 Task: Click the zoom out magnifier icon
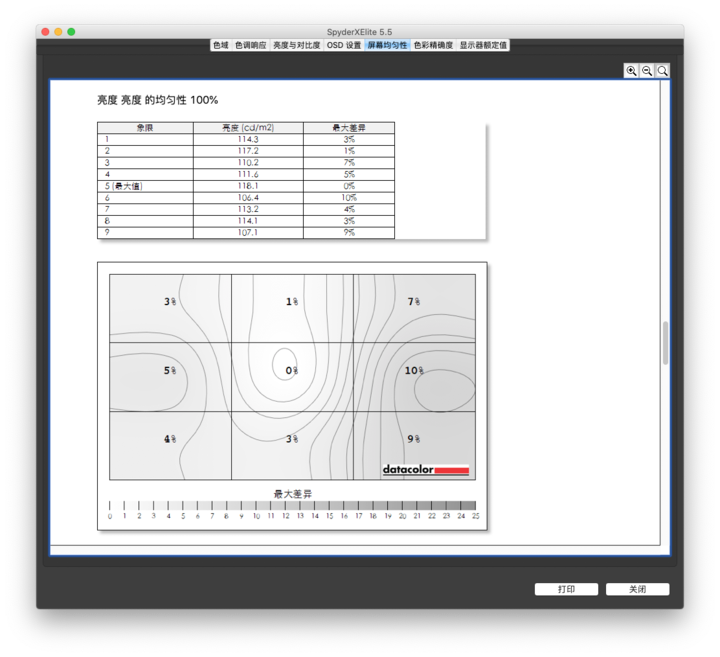[647, 71]
